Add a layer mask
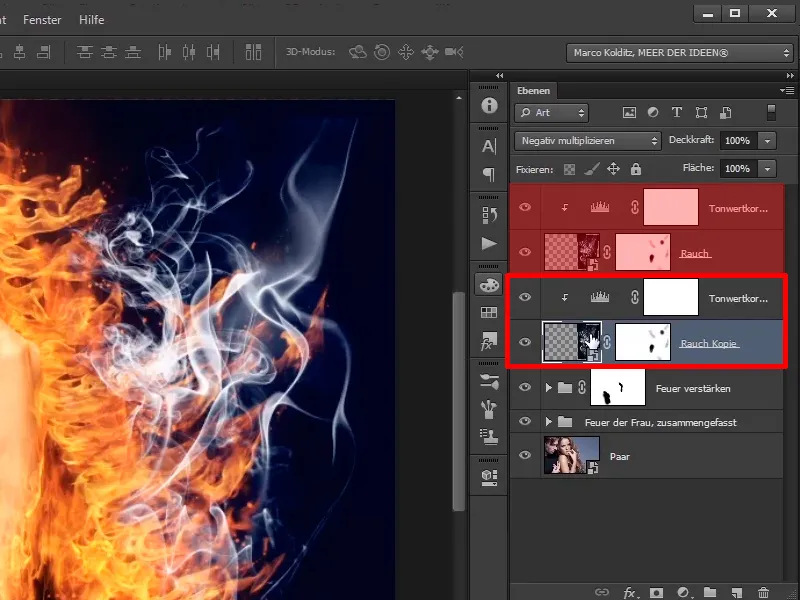The width and height of the screenshot is (800, 600). 656,592
